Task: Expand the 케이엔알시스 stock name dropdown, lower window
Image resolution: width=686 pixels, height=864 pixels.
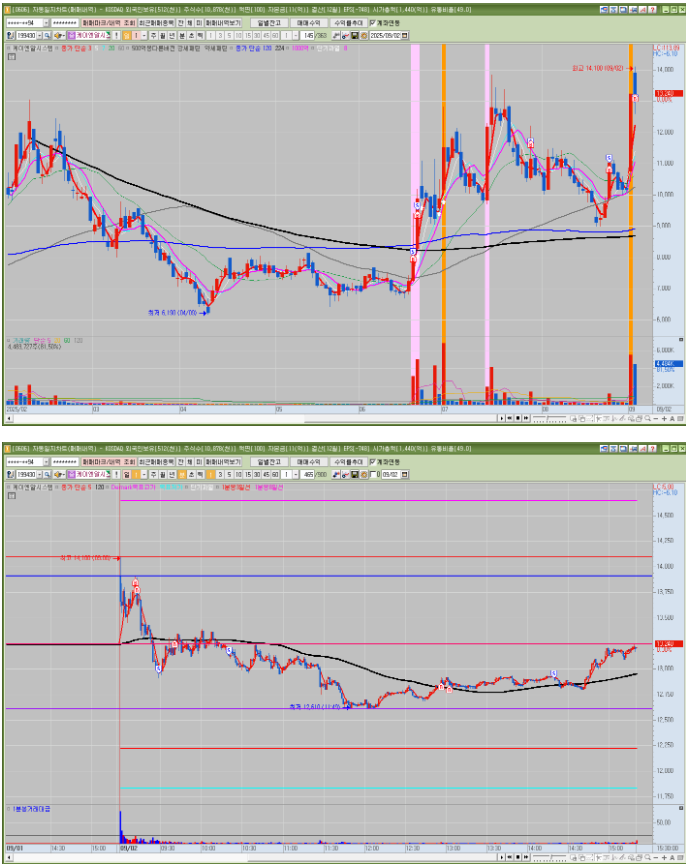Action: (109, 474)
